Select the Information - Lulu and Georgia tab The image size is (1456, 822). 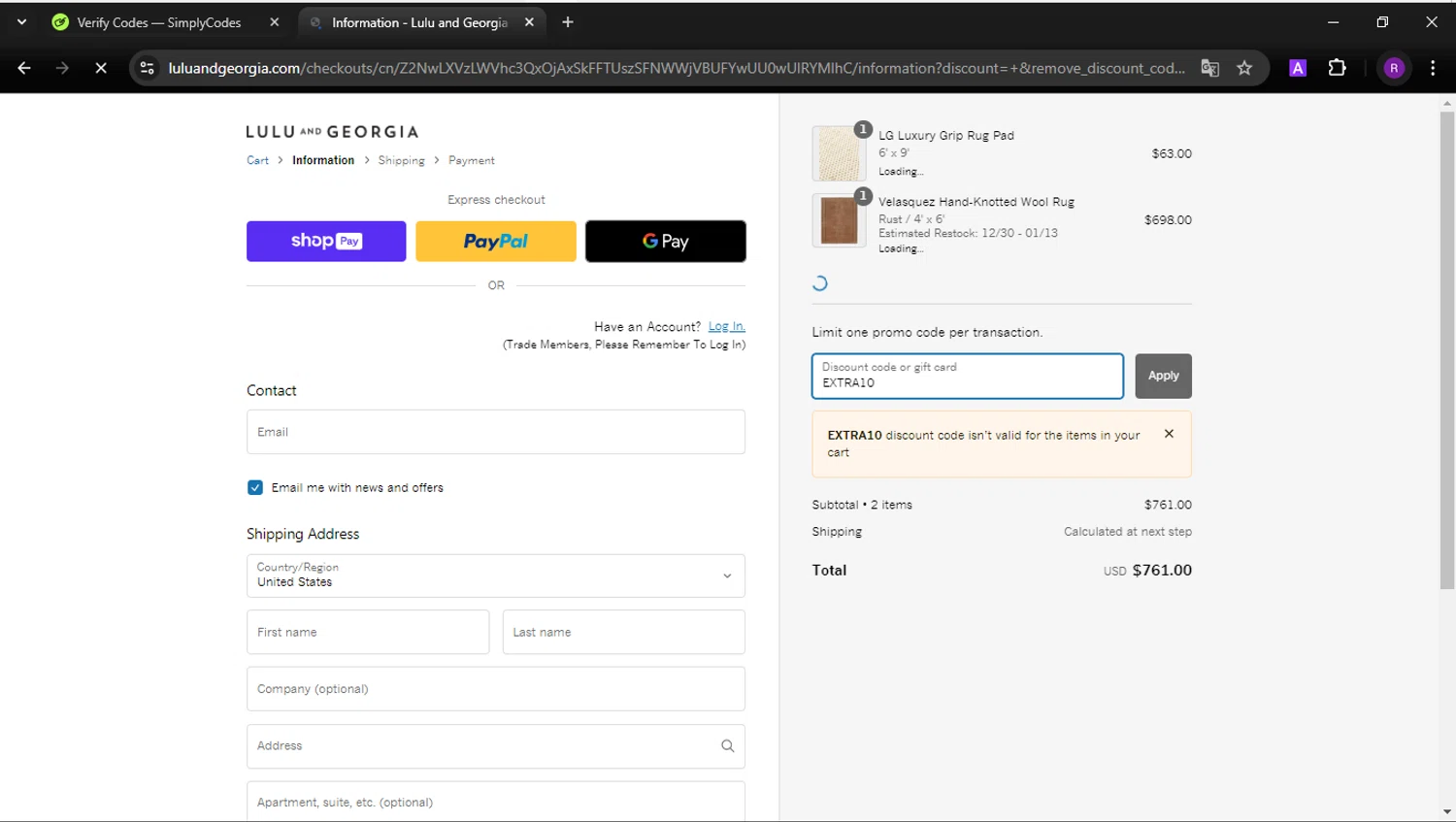pyautogui.click(x=419, y=22)
